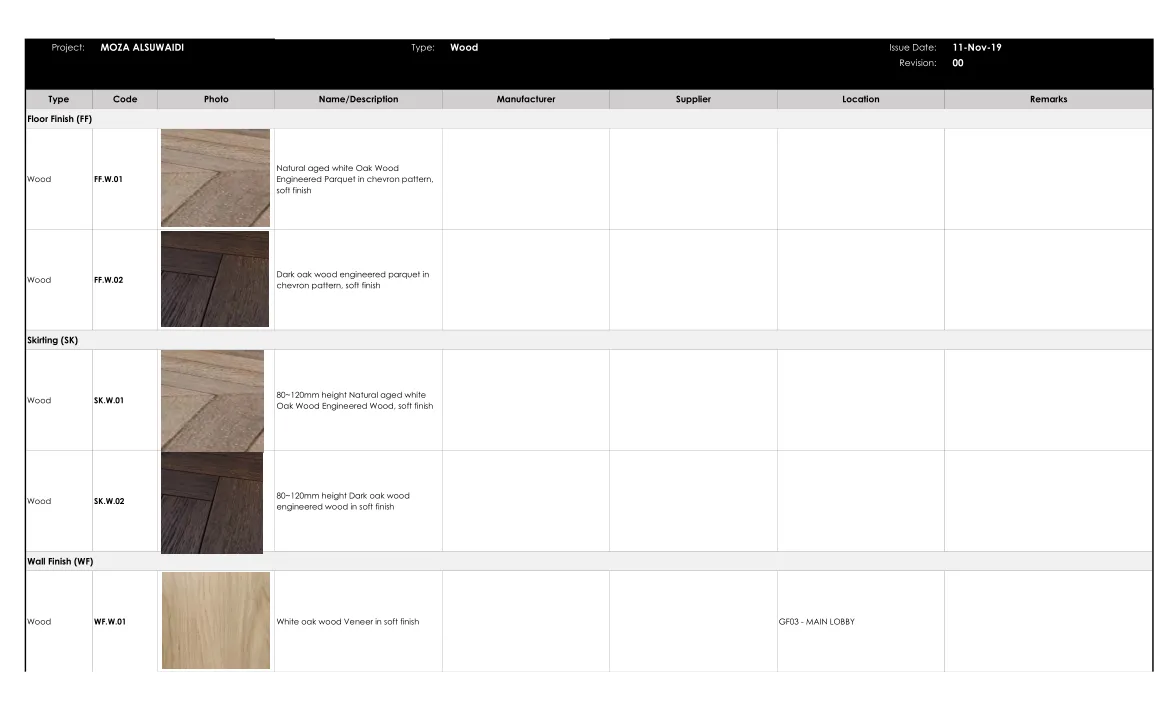Click the Wall Finish (WF) section row
This screenshot has height=718, width=1175.
60,562
